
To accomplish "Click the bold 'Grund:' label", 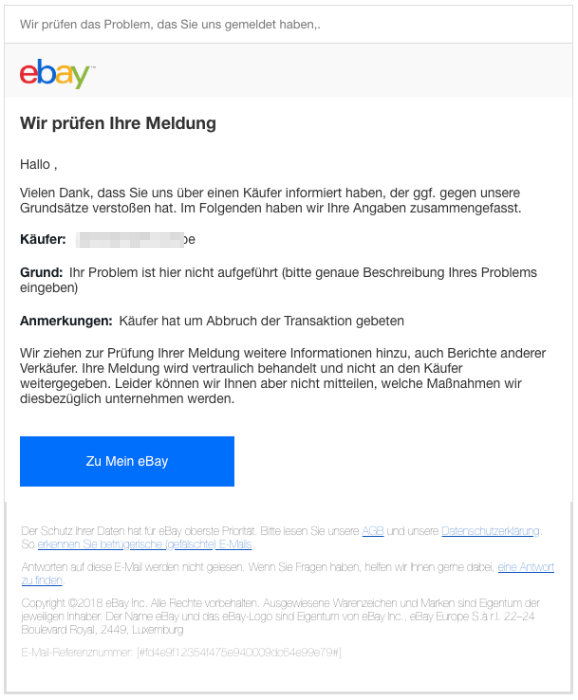I will click(41, 272).
